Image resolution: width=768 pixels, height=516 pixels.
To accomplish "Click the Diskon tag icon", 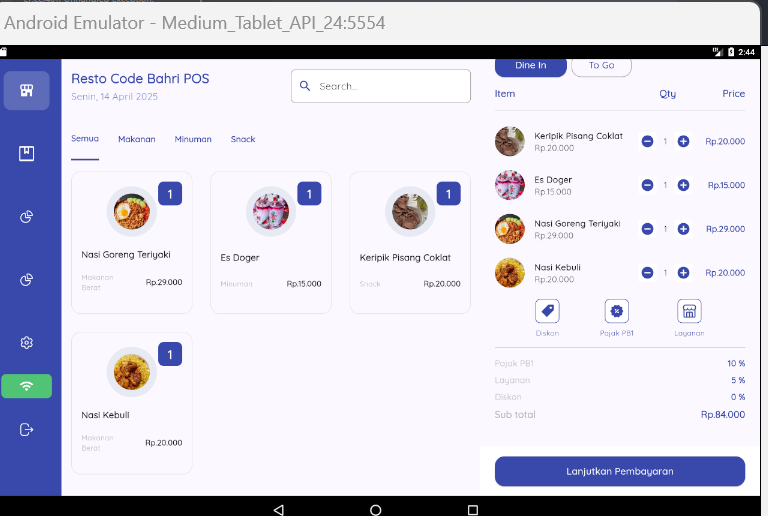I will click(x=547, y=312).
